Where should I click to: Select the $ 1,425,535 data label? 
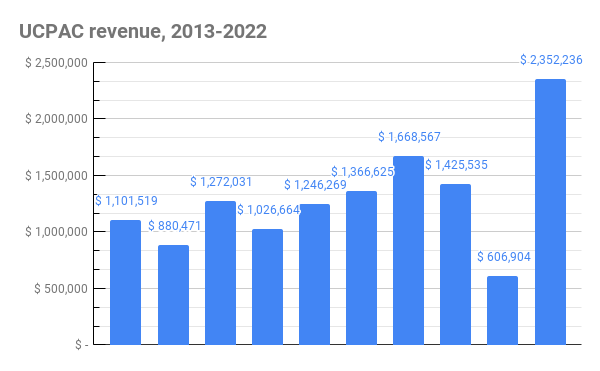(x=457, y=165)
